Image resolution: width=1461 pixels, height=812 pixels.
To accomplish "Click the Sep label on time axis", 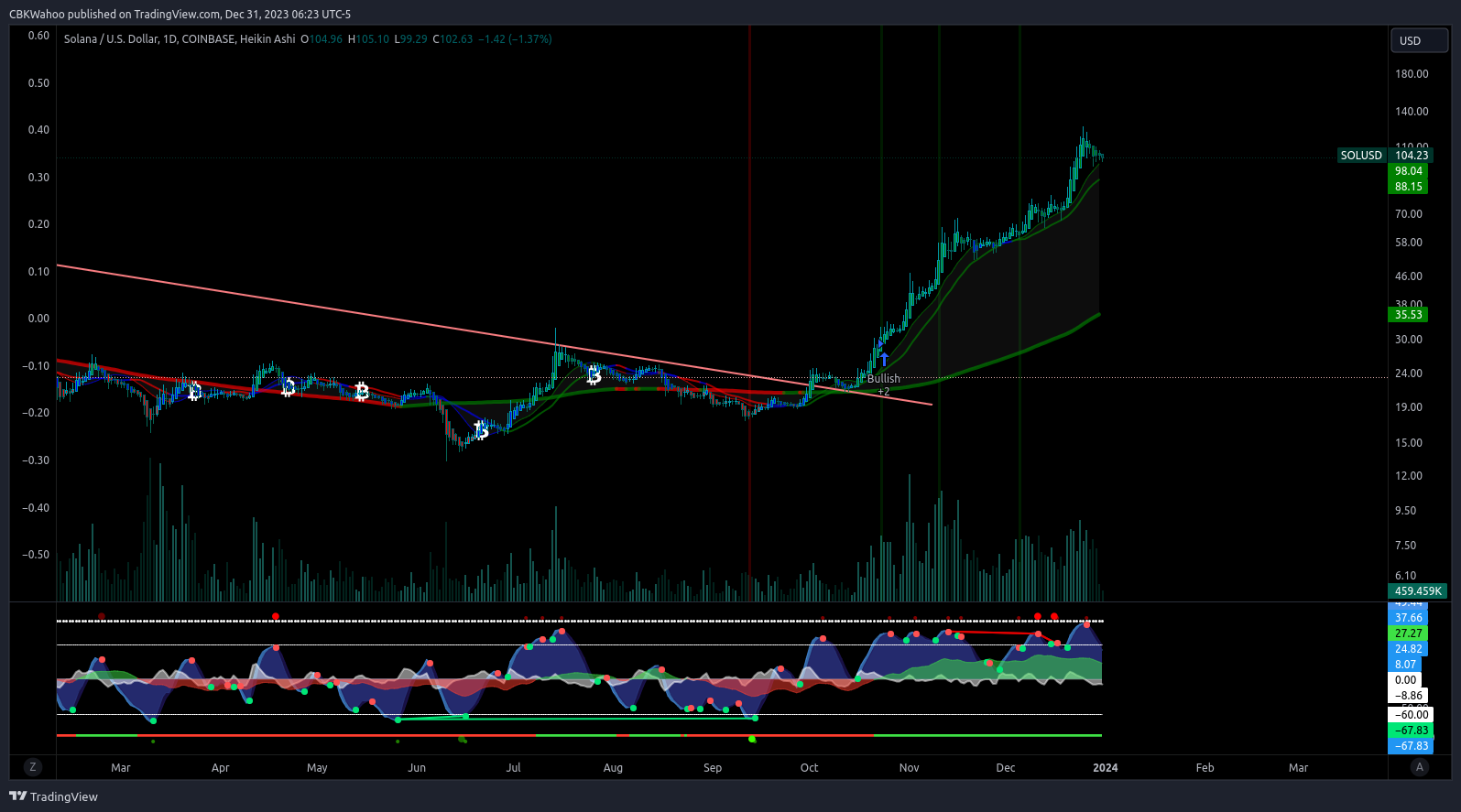I will click(x=713, y=768).
